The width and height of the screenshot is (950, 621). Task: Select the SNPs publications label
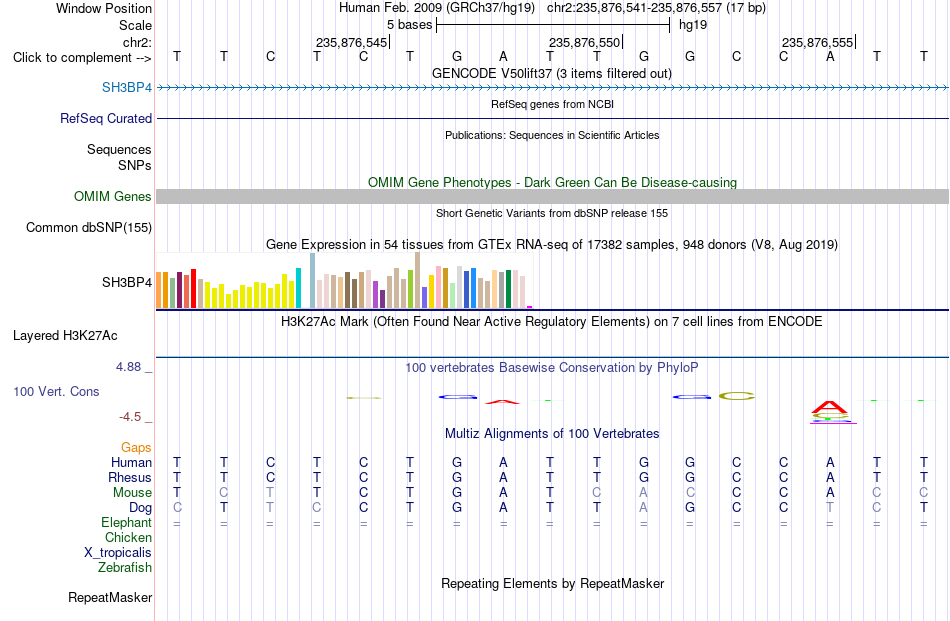click(135, 165)
